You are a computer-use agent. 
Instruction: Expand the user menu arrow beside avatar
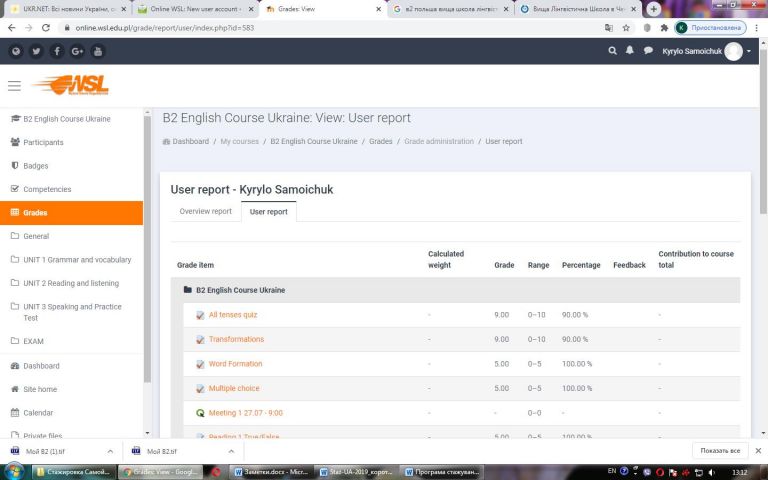(x=749, y=51)
